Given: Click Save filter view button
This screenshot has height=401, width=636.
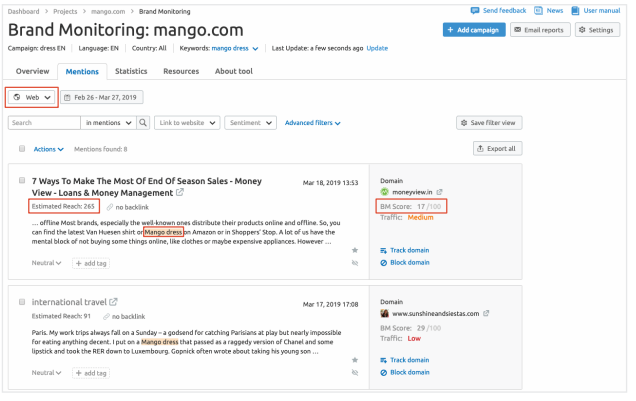Looking at the screenshot, I should (x=489, y=123).
